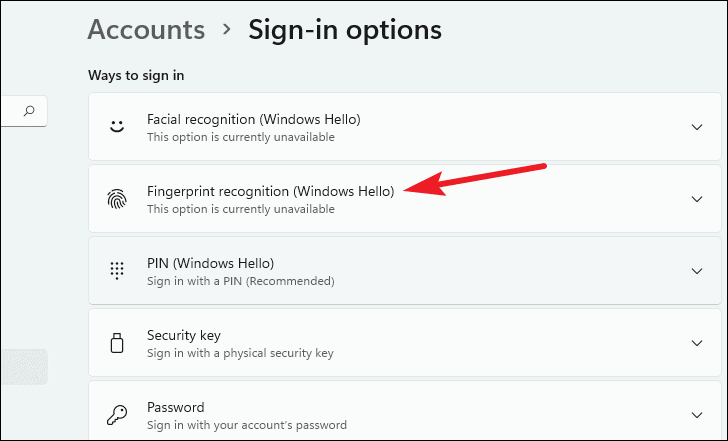Click Sign-in options breadcrumb title

pos(345,31)
